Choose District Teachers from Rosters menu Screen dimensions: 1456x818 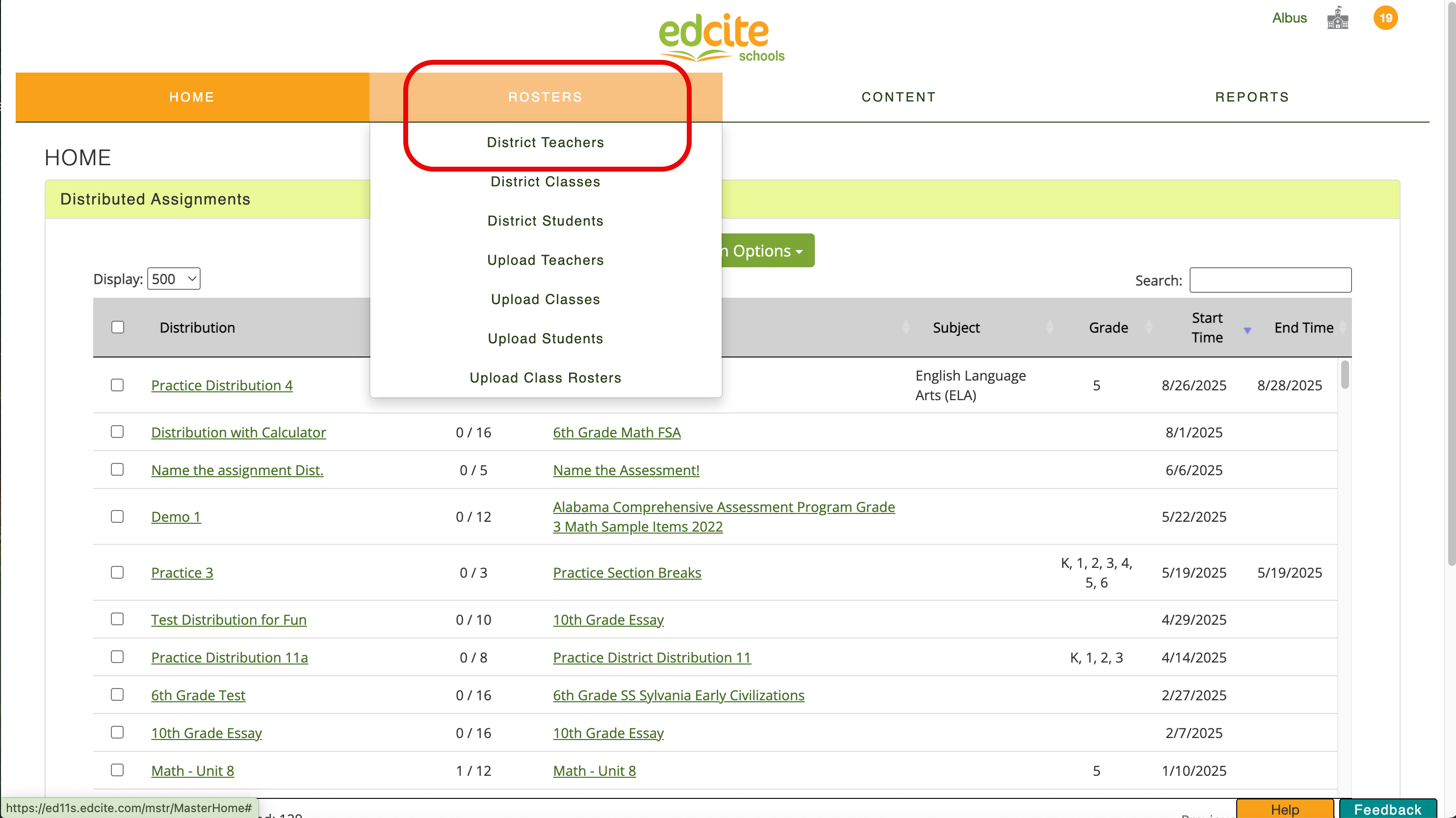pyautogui.click(x=546, y=142)
